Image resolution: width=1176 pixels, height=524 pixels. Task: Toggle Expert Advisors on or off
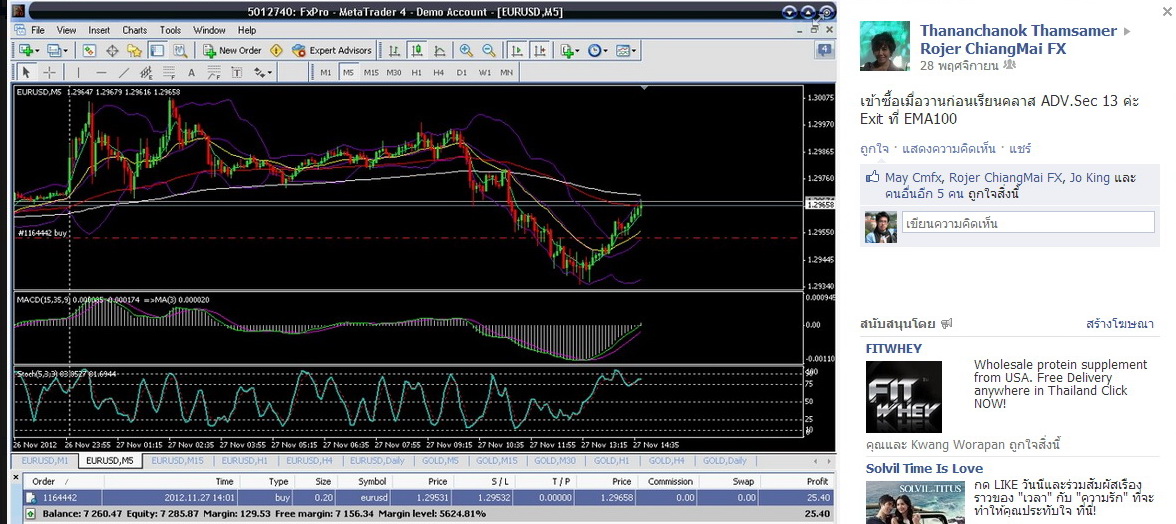332,51
